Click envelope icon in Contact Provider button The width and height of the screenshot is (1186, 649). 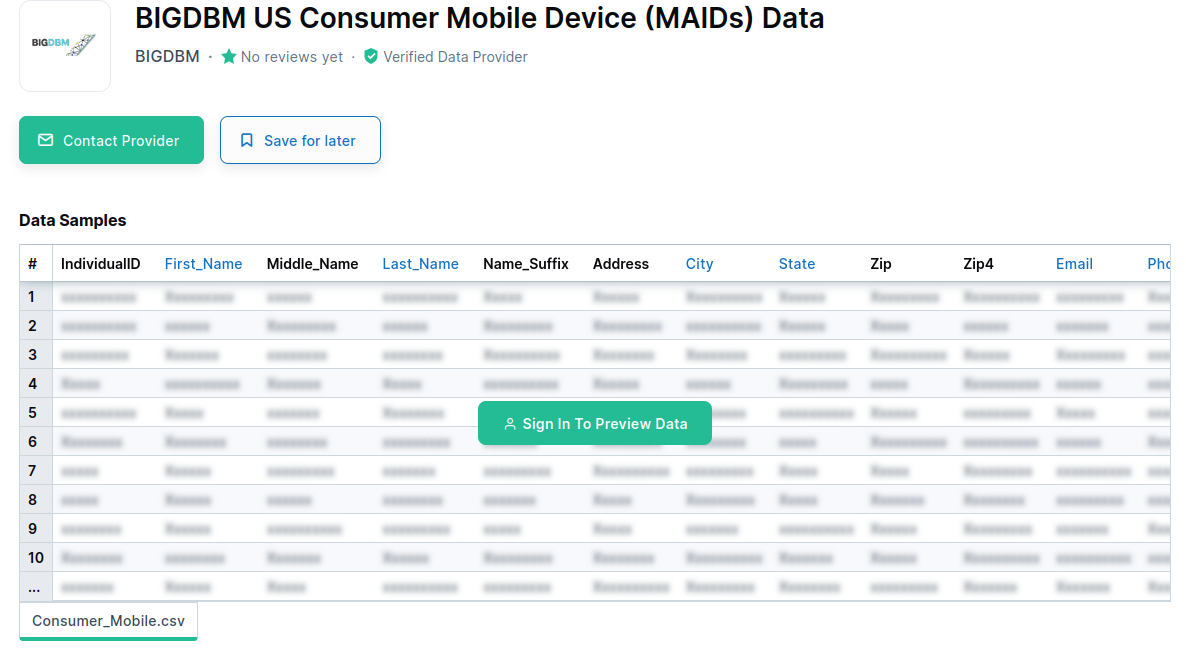pos(45,140)
